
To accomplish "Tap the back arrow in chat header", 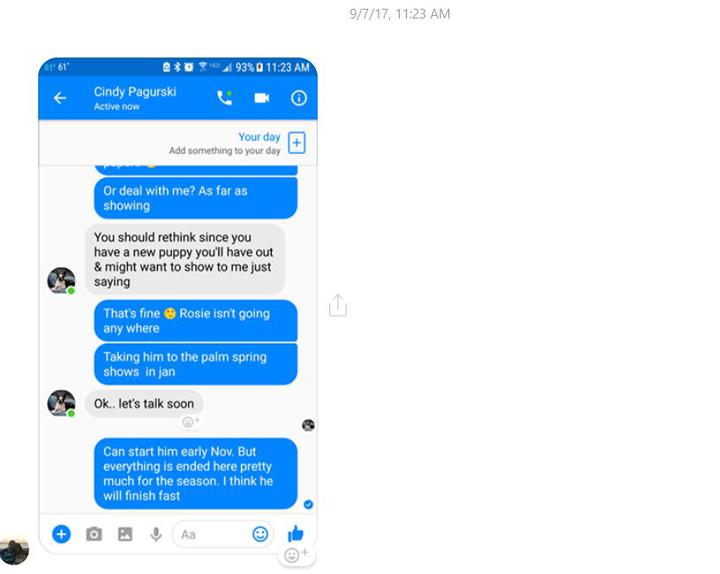I will (x=60, y=98).
